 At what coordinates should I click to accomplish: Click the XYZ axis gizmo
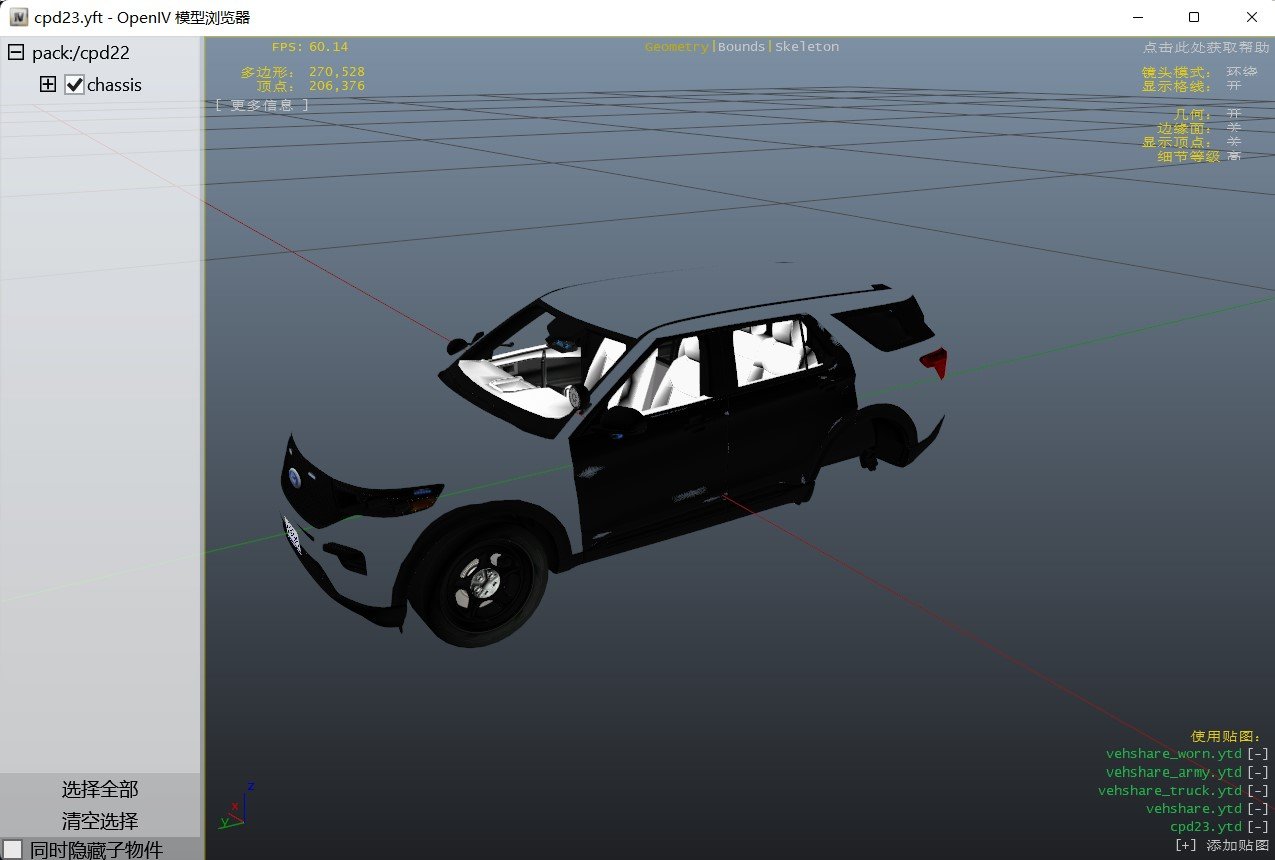236,808
